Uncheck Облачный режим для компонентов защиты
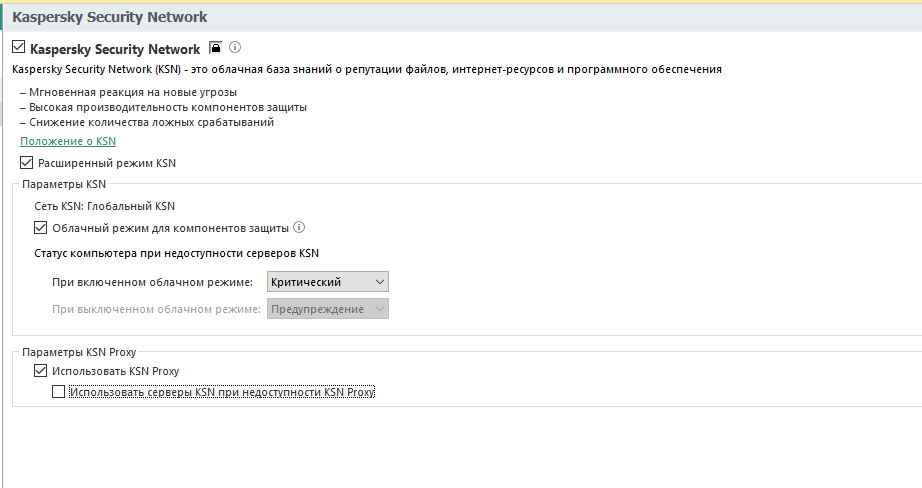The height and width of the screenshot is (488, 922). pyautogui.click(x=41, y=227)
